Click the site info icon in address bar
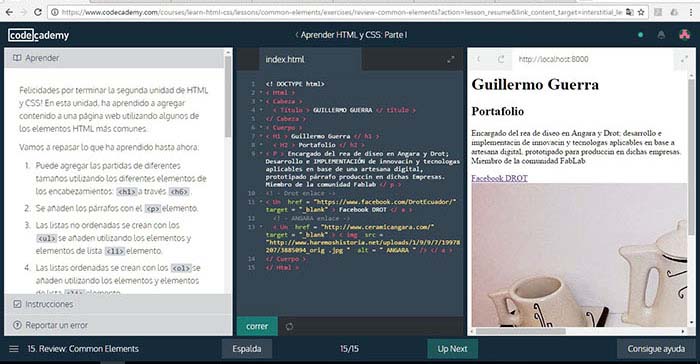Screen dimensions: 700x364 [54, 12]
